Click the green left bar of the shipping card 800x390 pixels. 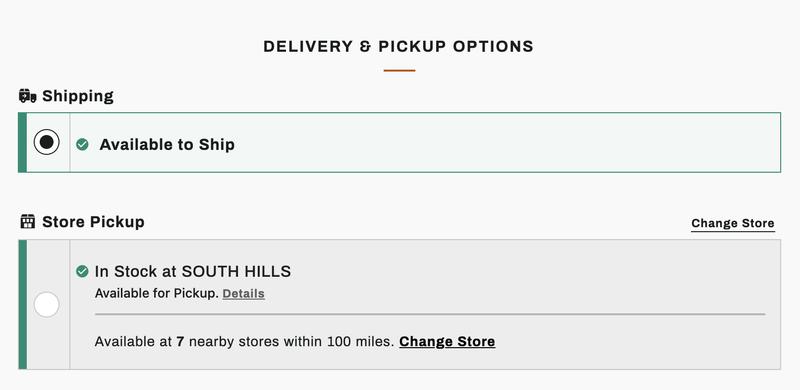pyautogui.click(x=22, y=142)
